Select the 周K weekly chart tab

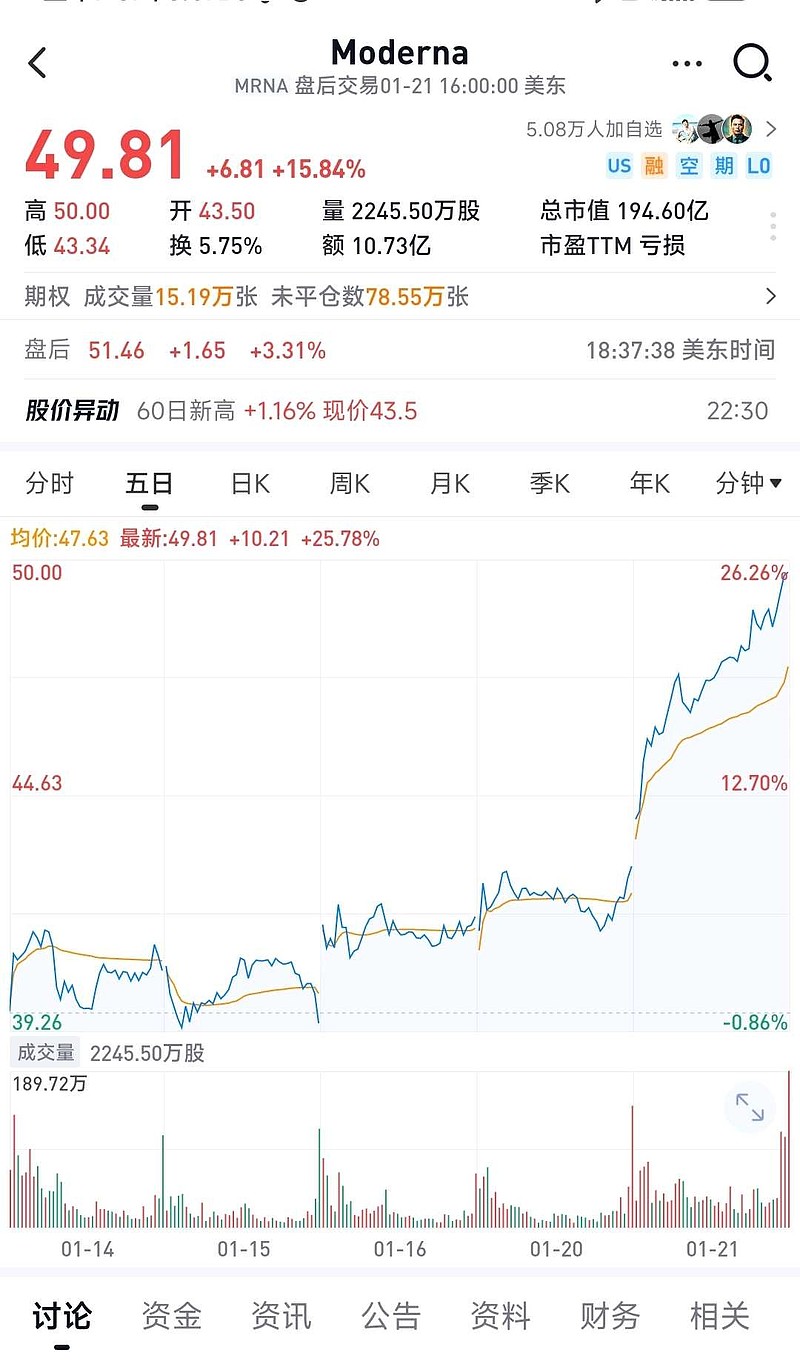coord(350,484)
